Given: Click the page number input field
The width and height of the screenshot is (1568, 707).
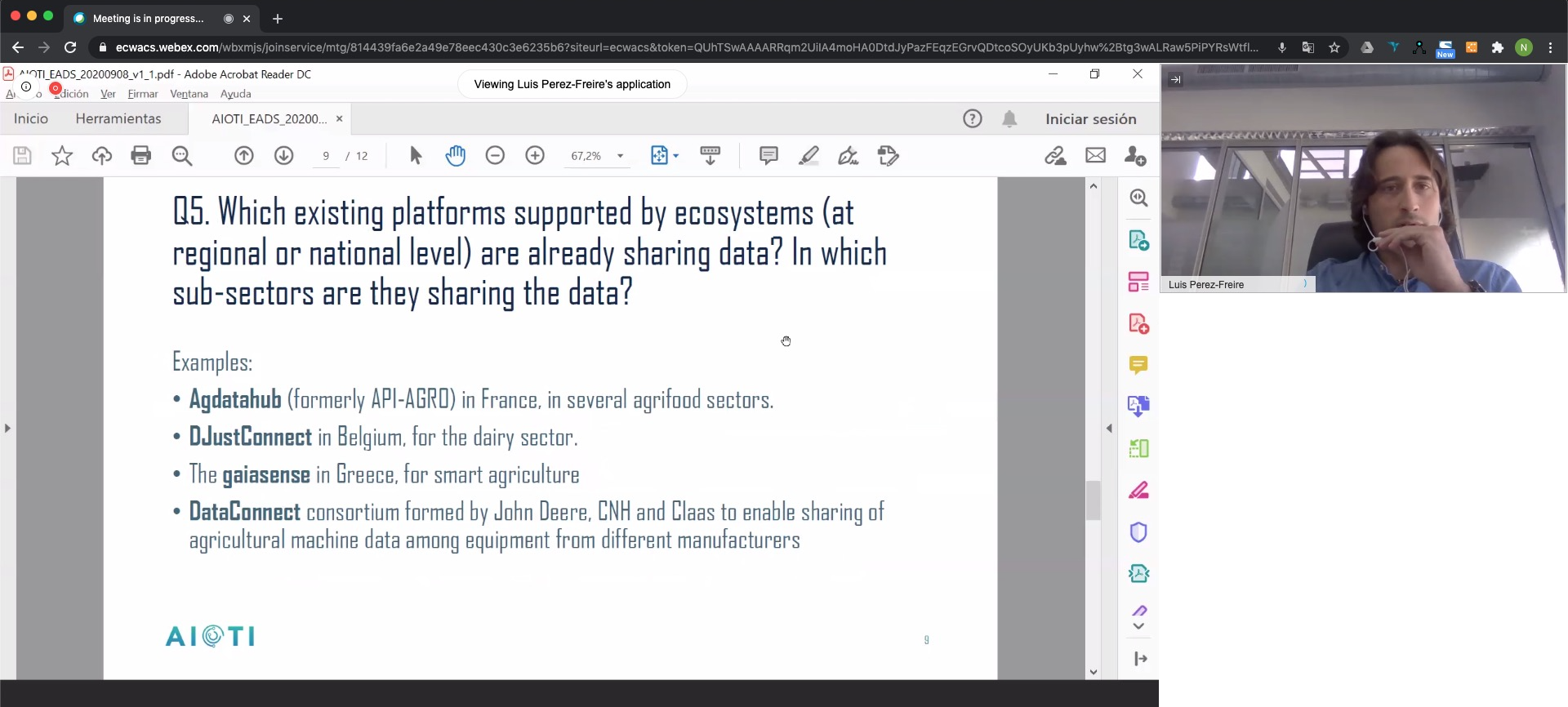Looking at the screenshot, I should pyautogui.click(x=326, y=156).
